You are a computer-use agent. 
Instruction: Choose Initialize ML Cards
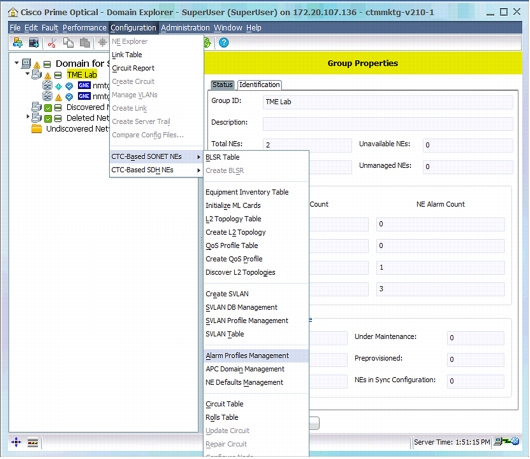coord(257,206)
